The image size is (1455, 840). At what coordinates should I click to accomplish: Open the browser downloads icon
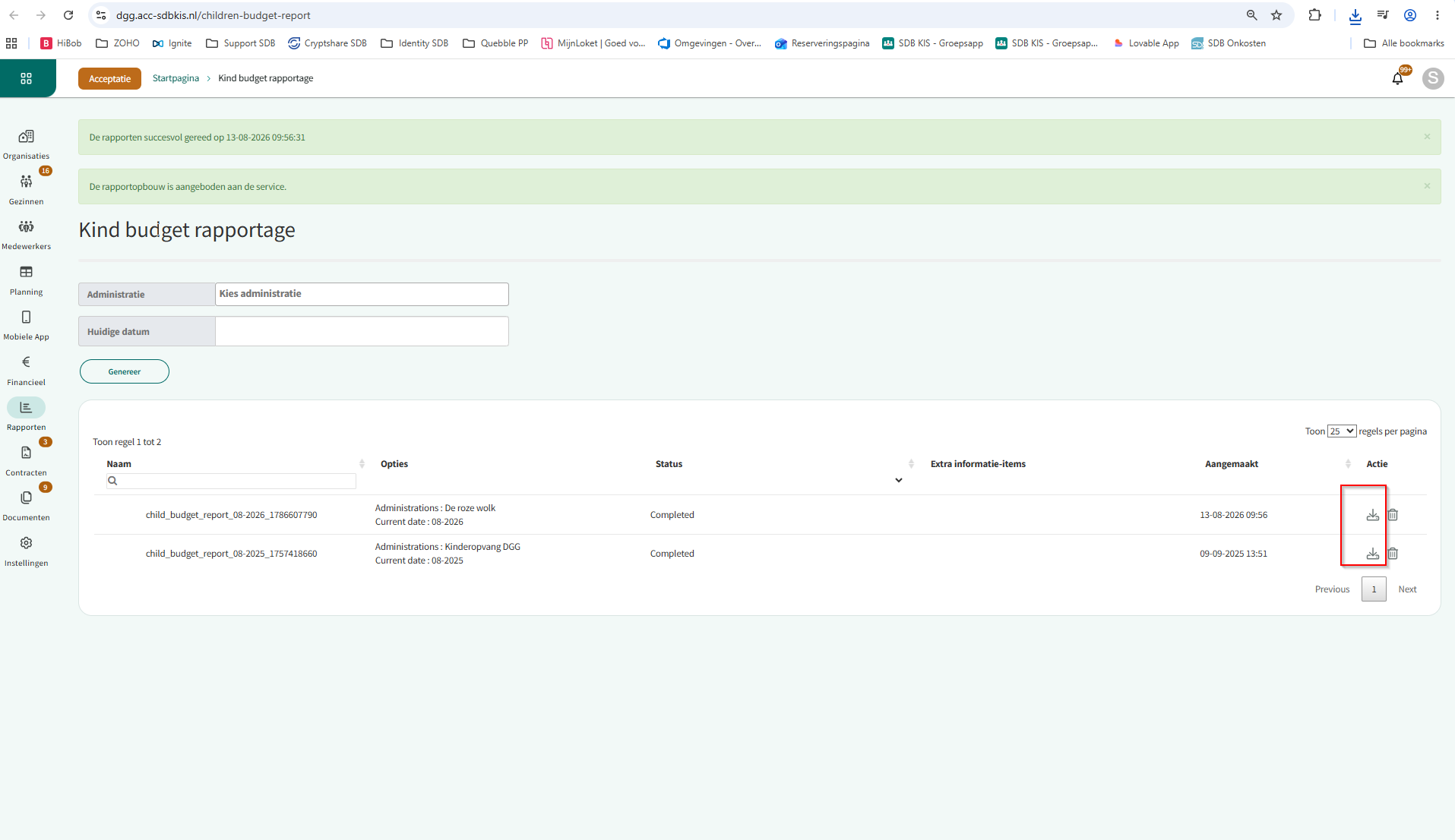coord(1355,15)
